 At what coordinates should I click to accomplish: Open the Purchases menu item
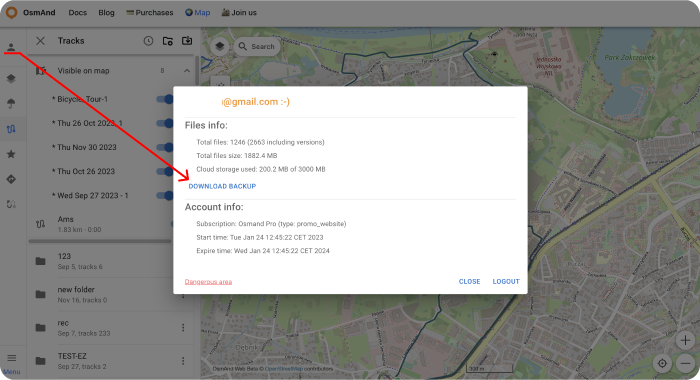tap(150, 13)
